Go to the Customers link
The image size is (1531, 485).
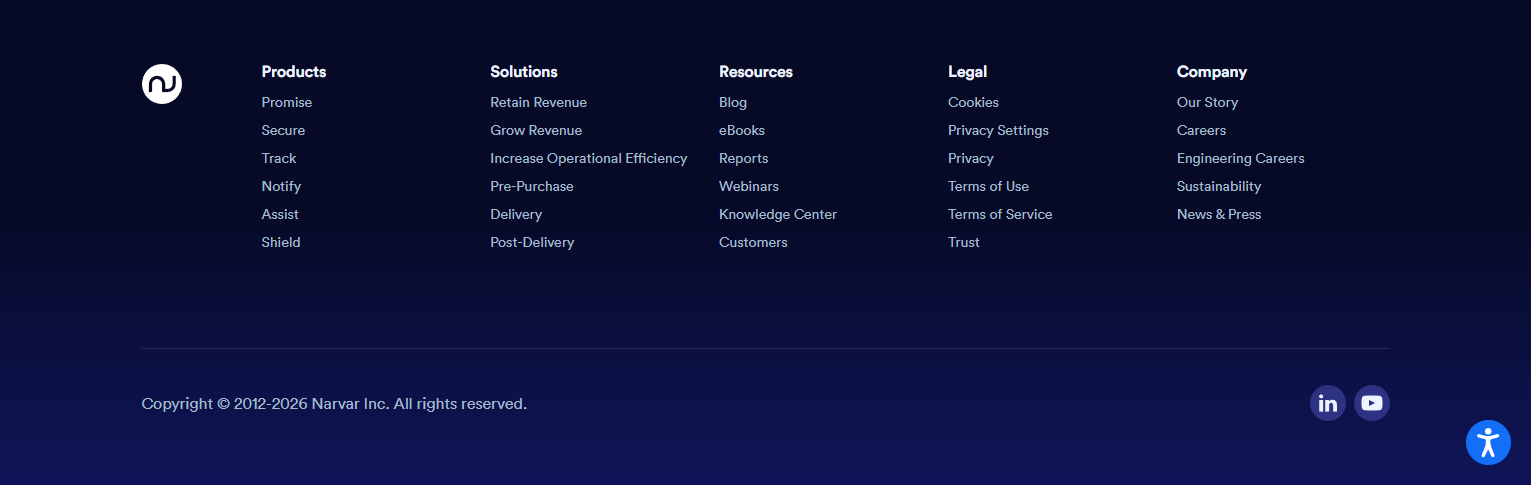753,242
